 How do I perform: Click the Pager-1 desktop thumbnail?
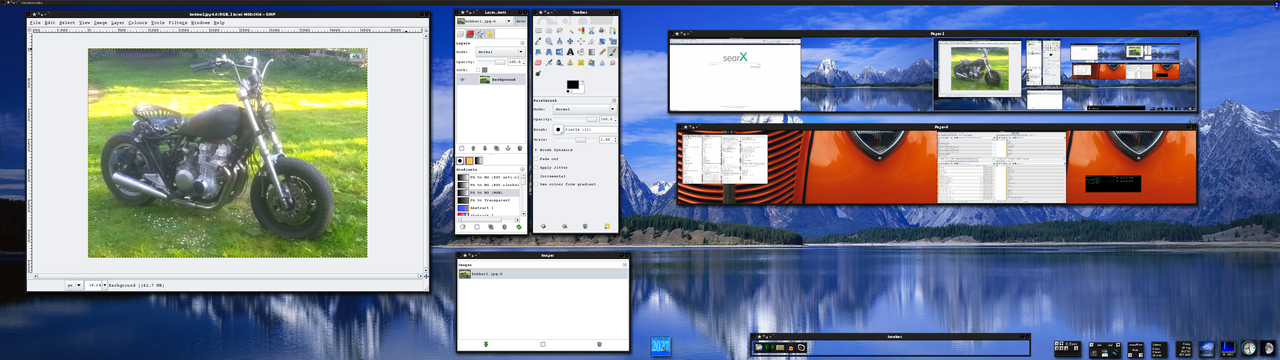point(932,75)
